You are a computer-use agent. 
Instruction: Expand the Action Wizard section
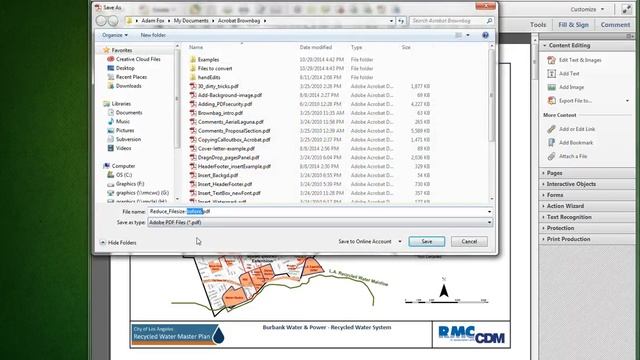(x=587, y=206)
